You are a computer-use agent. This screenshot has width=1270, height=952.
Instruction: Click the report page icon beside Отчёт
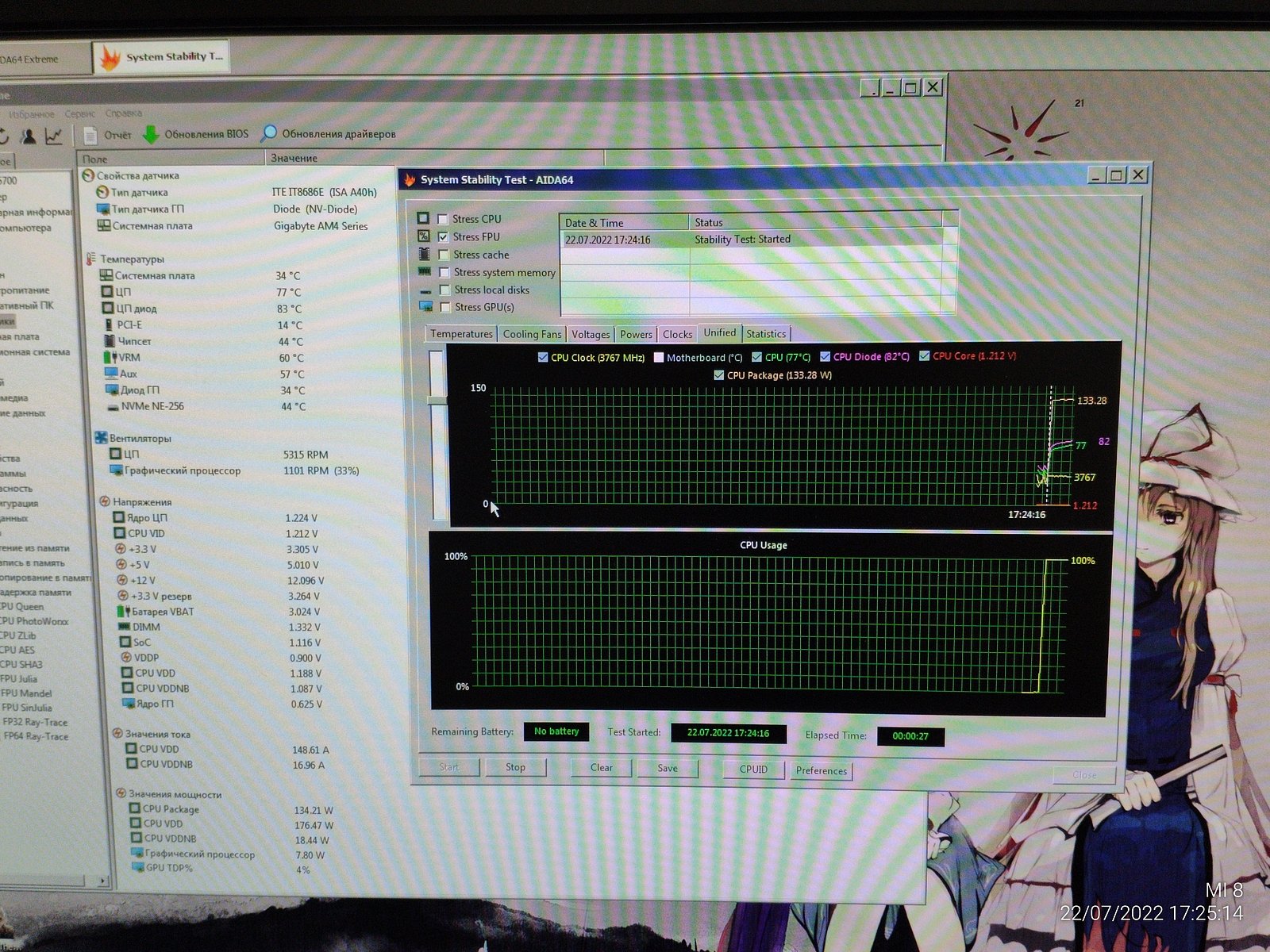click(90, 135)
